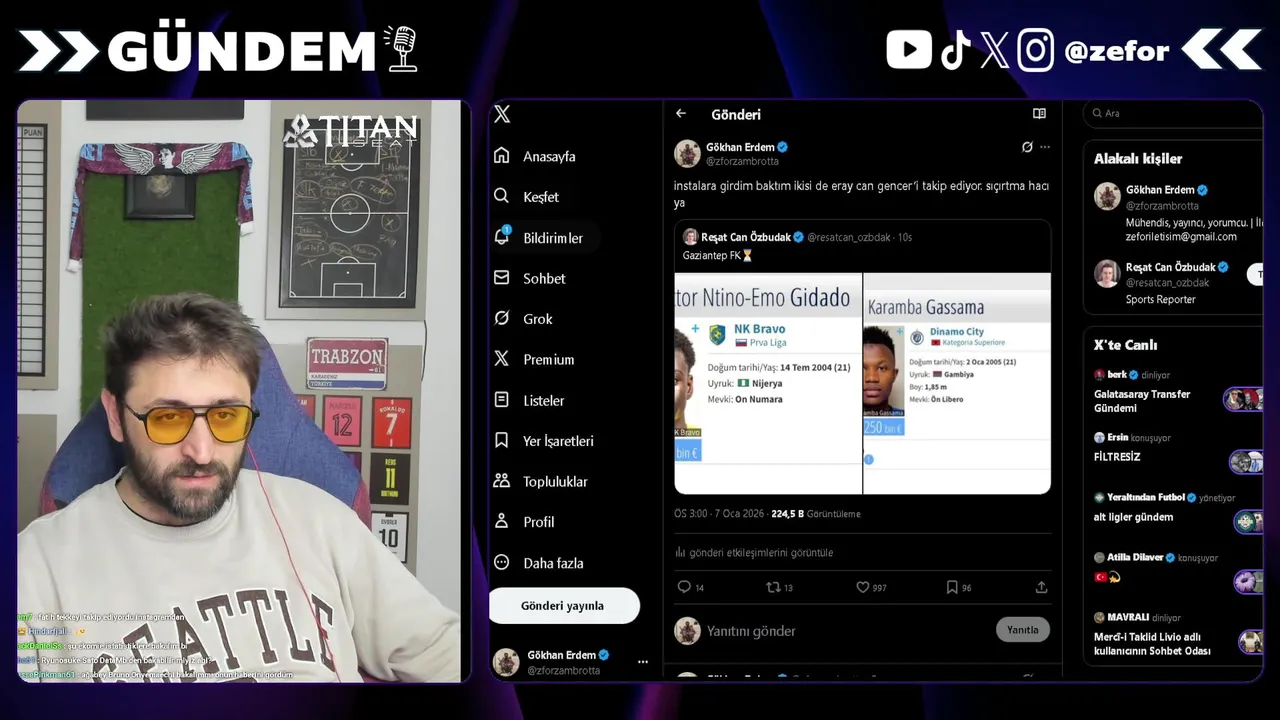
Task: Open quoted Reşat Can Özbudak tweet
Action: 862,357
